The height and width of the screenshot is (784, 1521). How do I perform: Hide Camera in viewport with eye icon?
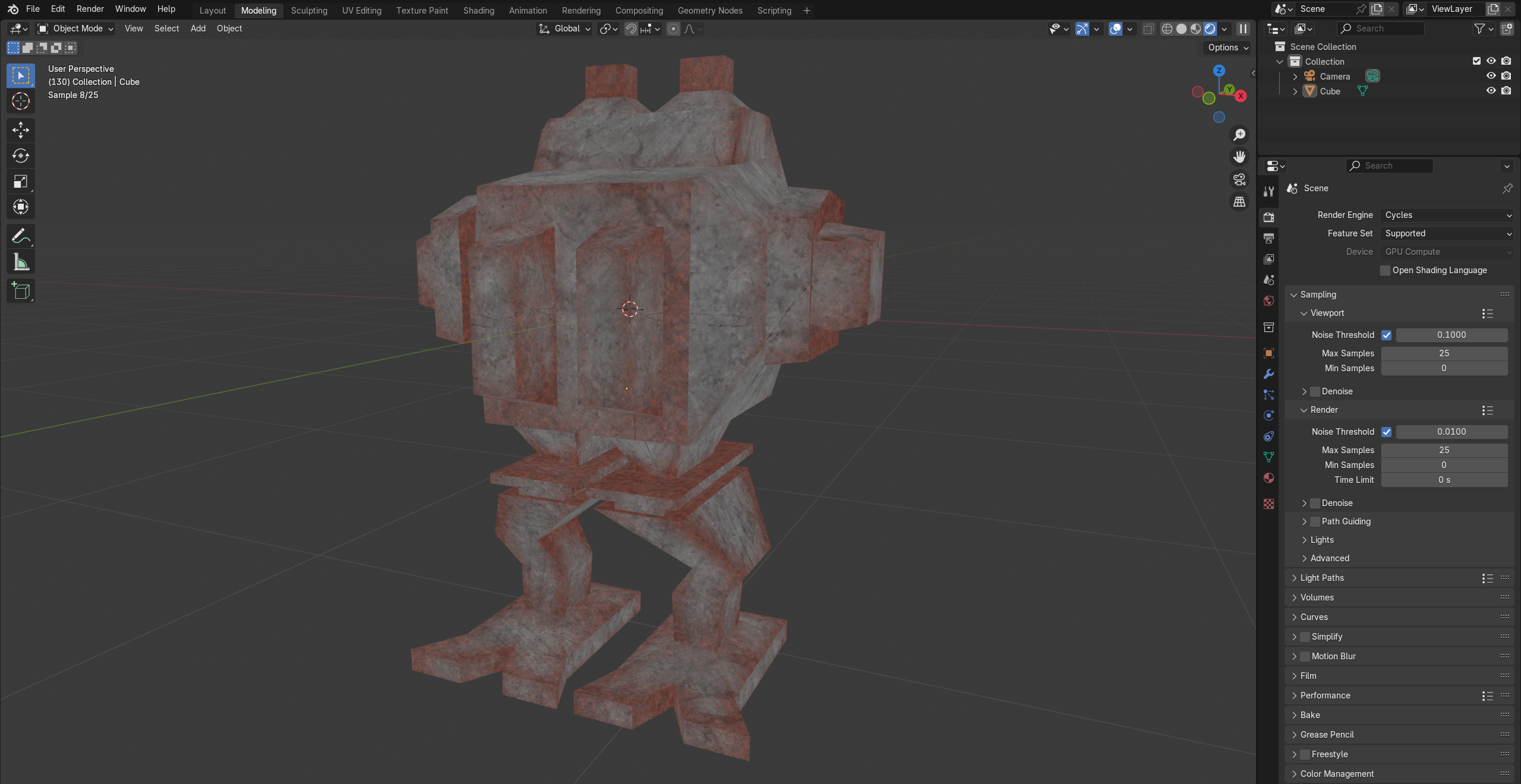pyautogui.click(x=1491, y=76)
